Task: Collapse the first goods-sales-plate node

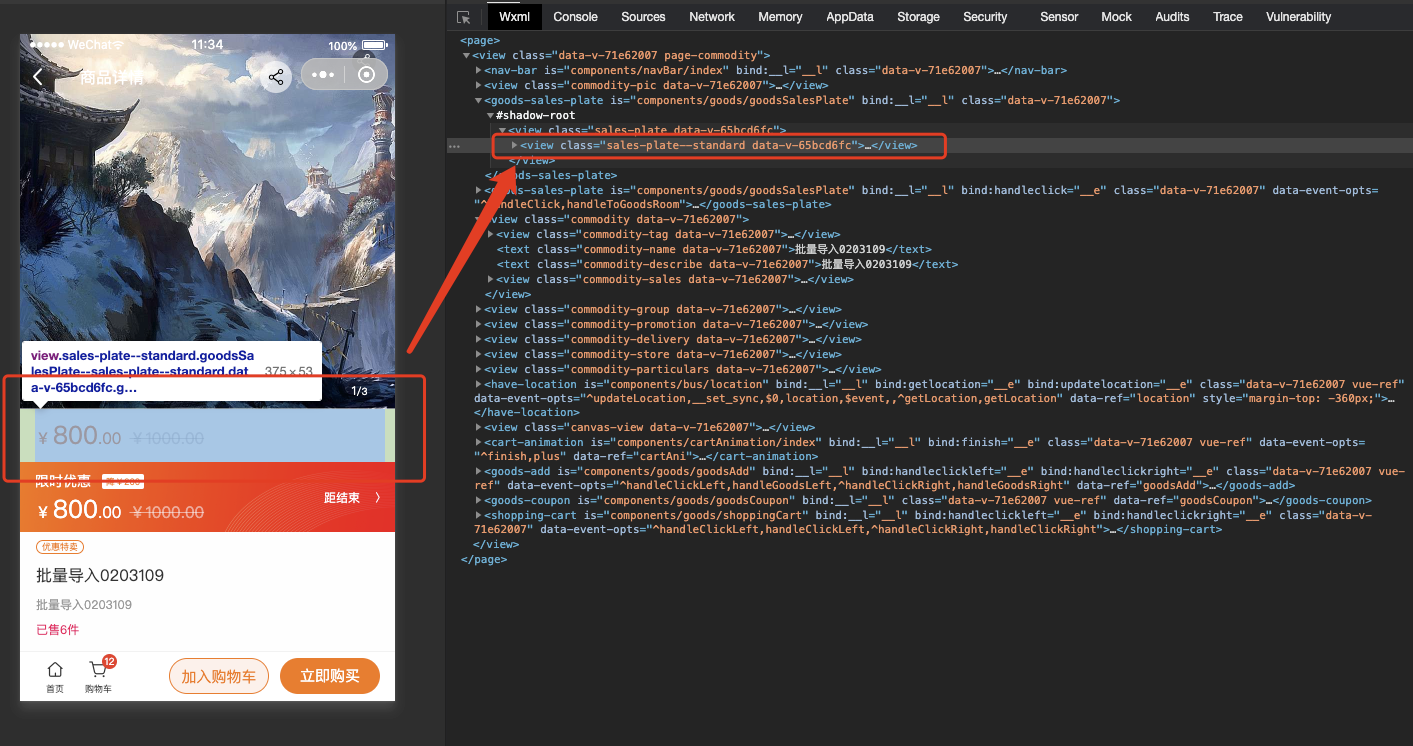Action: [478, 101]
